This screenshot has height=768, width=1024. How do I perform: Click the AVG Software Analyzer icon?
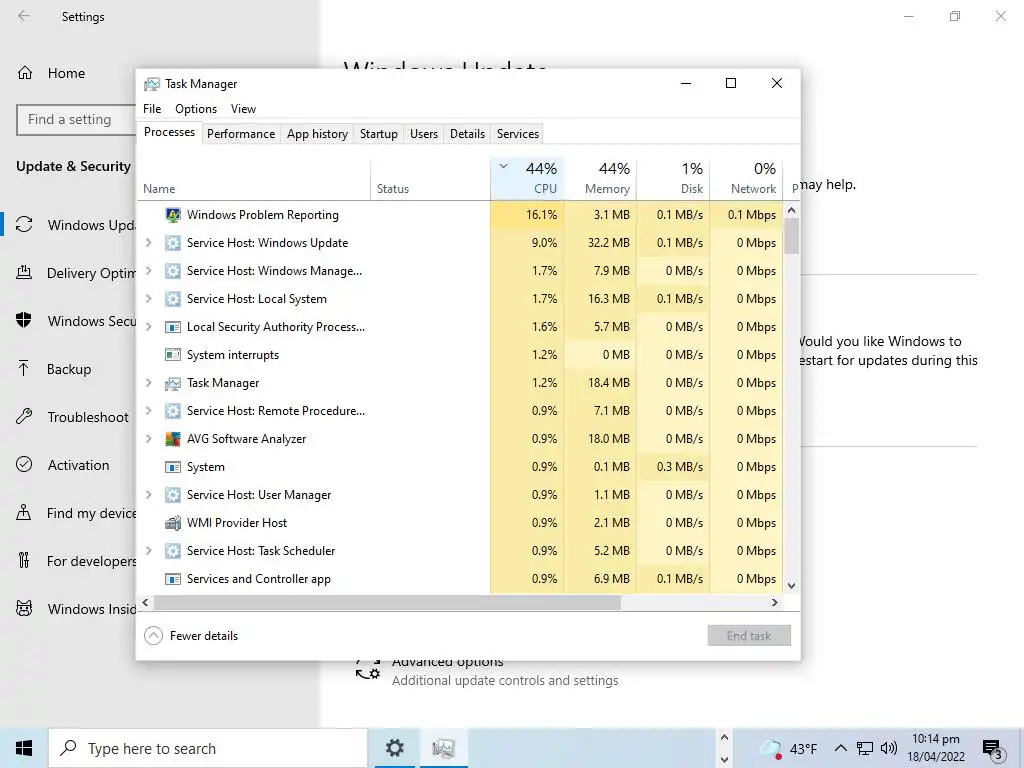(x=172, y=439)
